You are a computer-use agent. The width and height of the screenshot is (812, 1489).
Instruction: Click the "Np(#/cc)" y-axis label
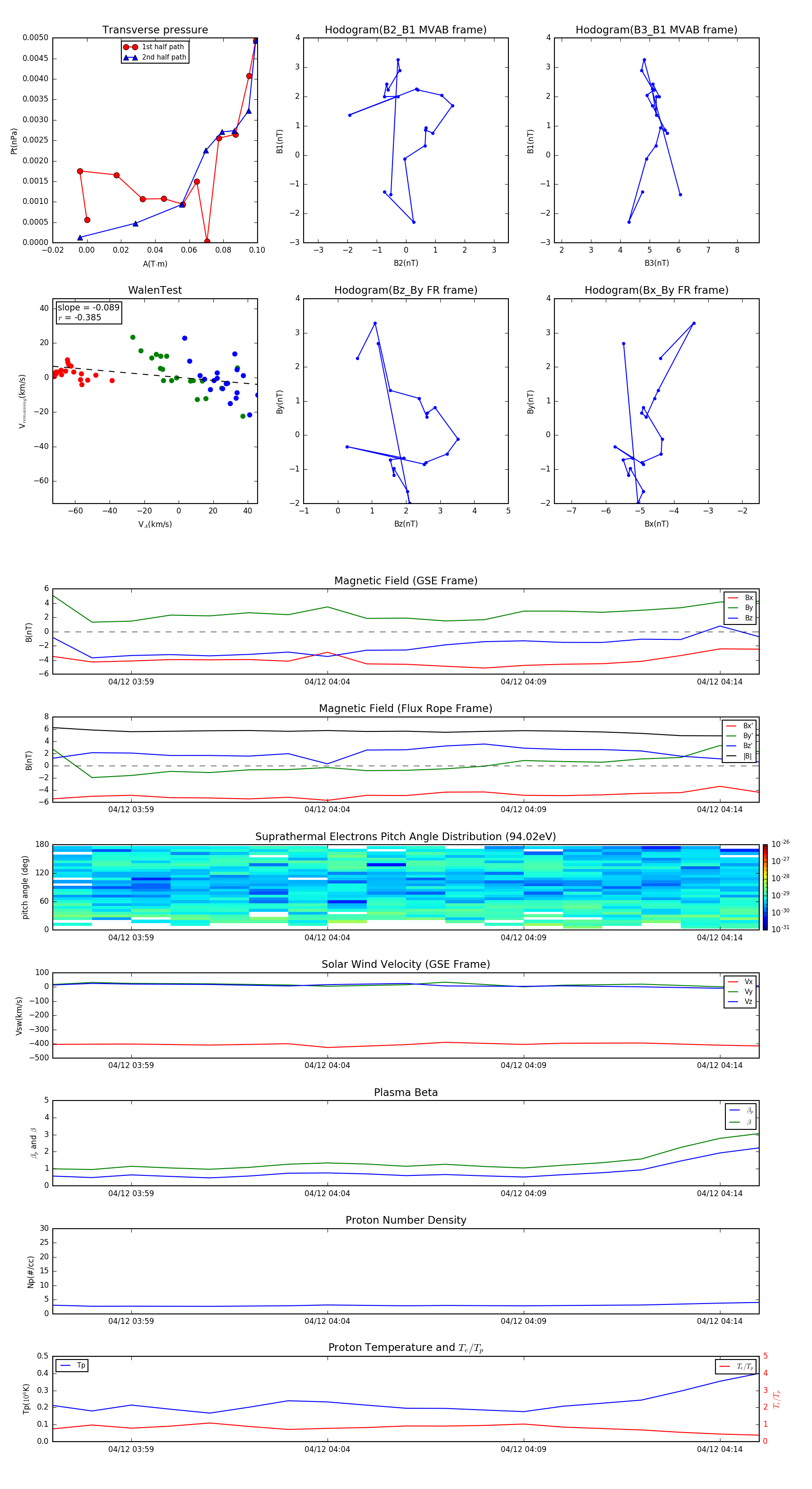[x=31, y=1271]
